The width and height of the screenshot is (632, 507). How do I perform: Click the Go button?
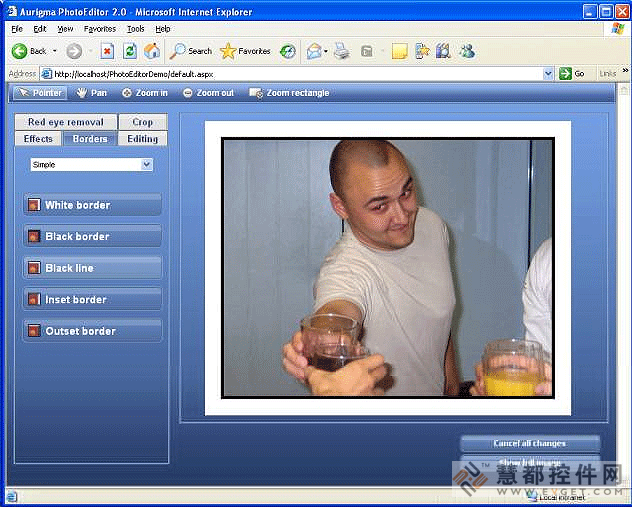(572, 74)
